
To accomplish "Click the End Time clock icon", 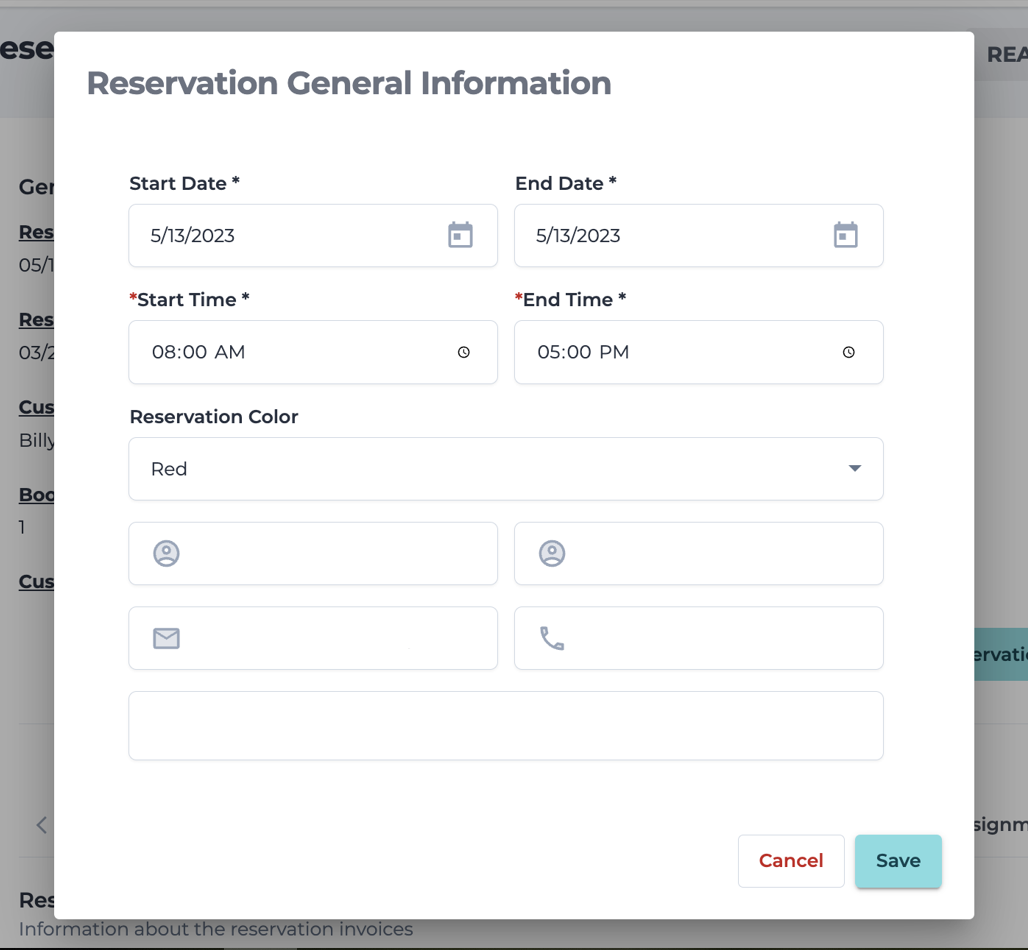I will pos(849,352).
